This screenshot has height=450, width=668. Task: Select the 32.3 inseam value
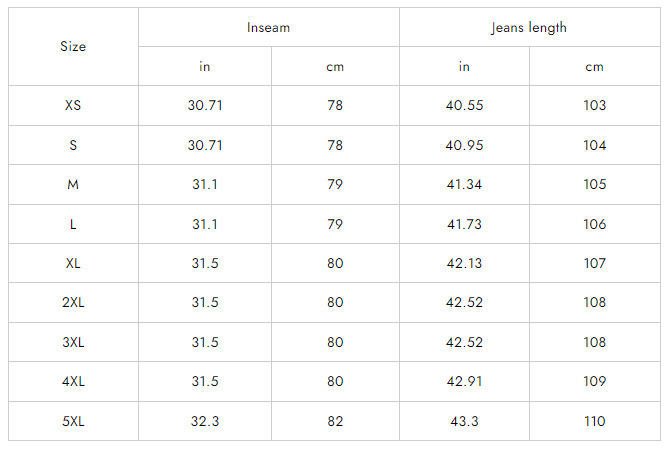205,421
